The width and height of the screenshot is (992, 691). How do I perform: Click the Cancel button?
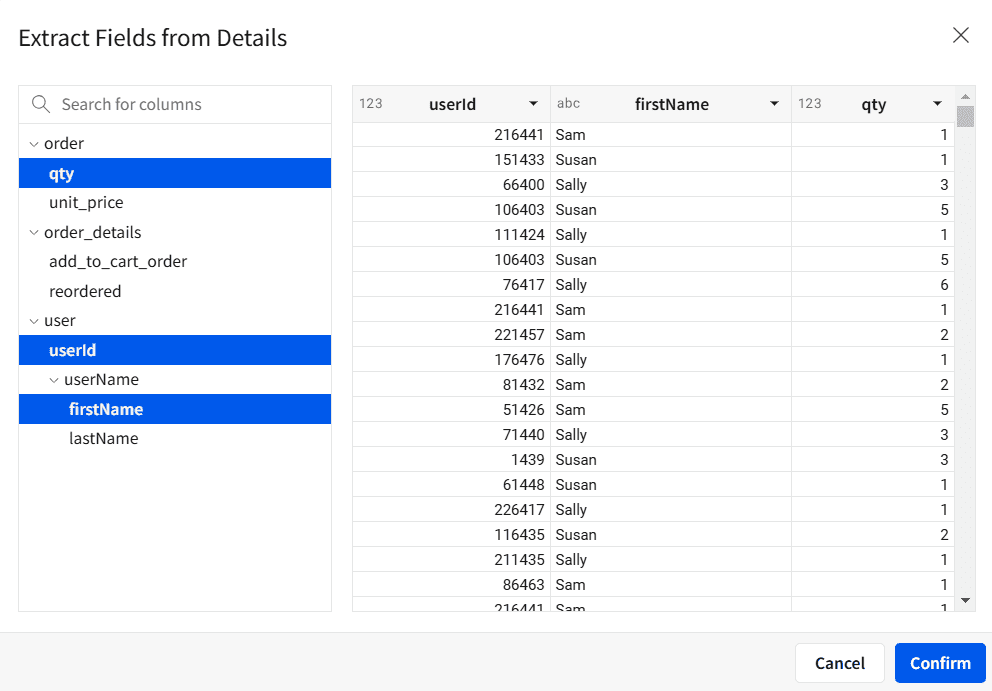pyautogui.click(x=839, y=663)
